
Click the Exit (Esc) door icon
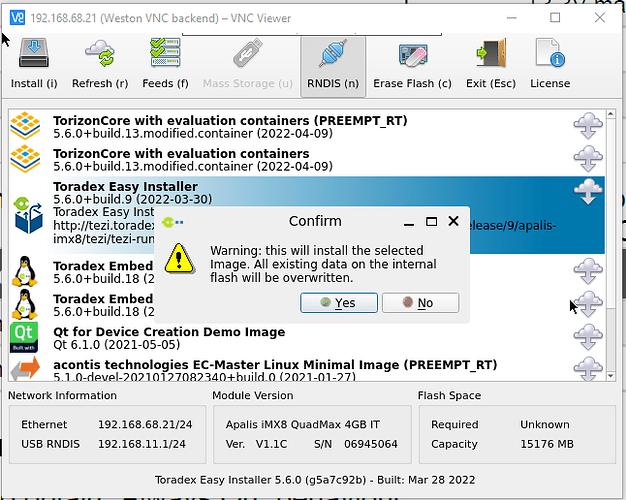(491, 53)
